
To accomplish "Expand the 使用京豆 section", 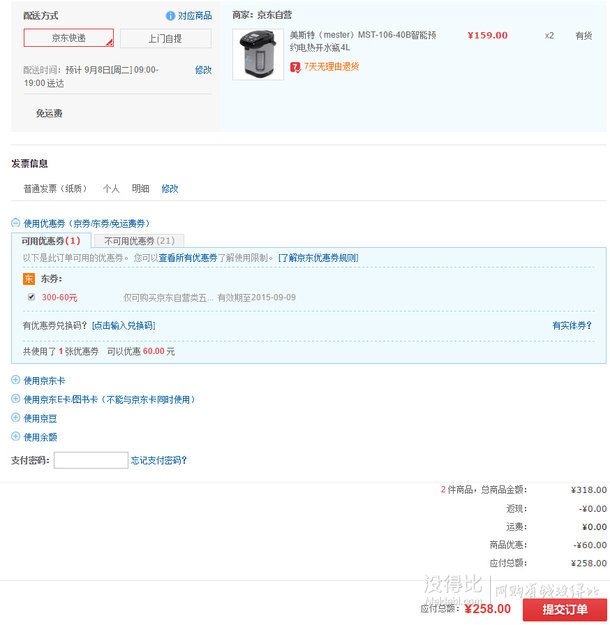I will coord(16,418).
